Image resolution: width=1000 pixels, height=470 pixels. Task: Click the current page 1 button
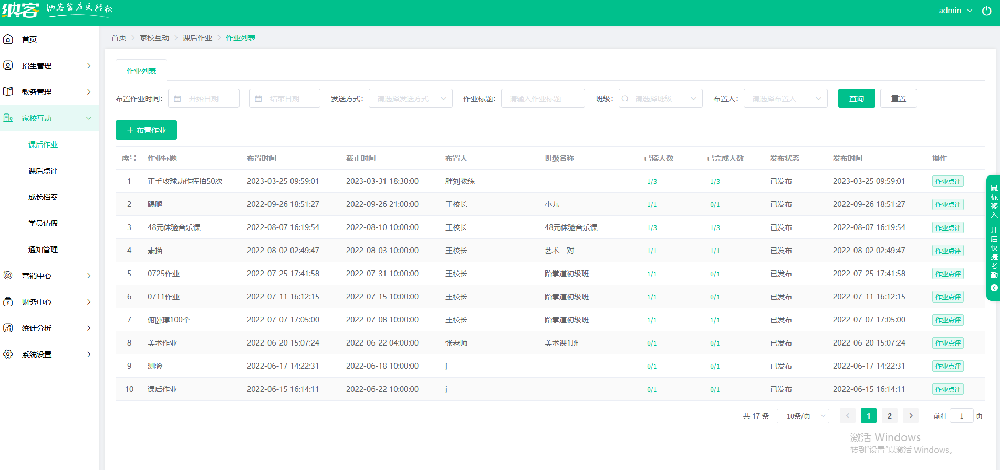(868, 416)
